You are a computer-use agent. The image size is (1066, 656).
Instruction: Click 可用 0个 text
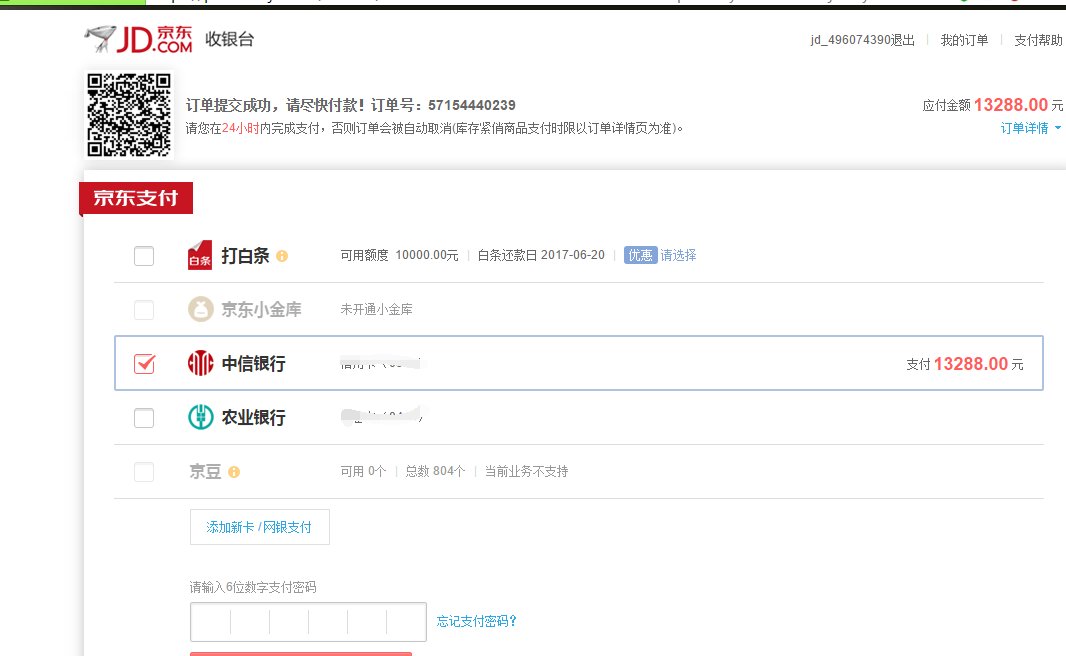pos(363,471)
